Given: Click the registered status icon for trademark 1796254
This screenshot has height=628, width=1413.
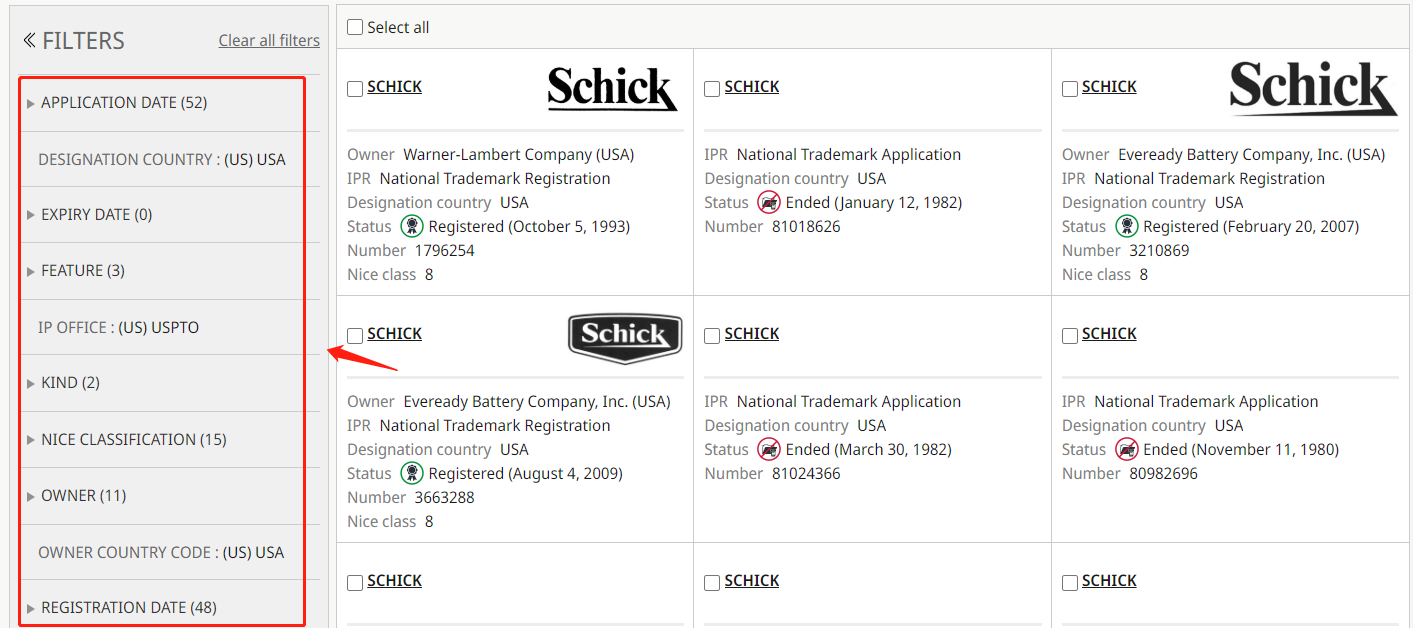Looking at the screenshot, I should pyautogui.click(x=412, y=226).
